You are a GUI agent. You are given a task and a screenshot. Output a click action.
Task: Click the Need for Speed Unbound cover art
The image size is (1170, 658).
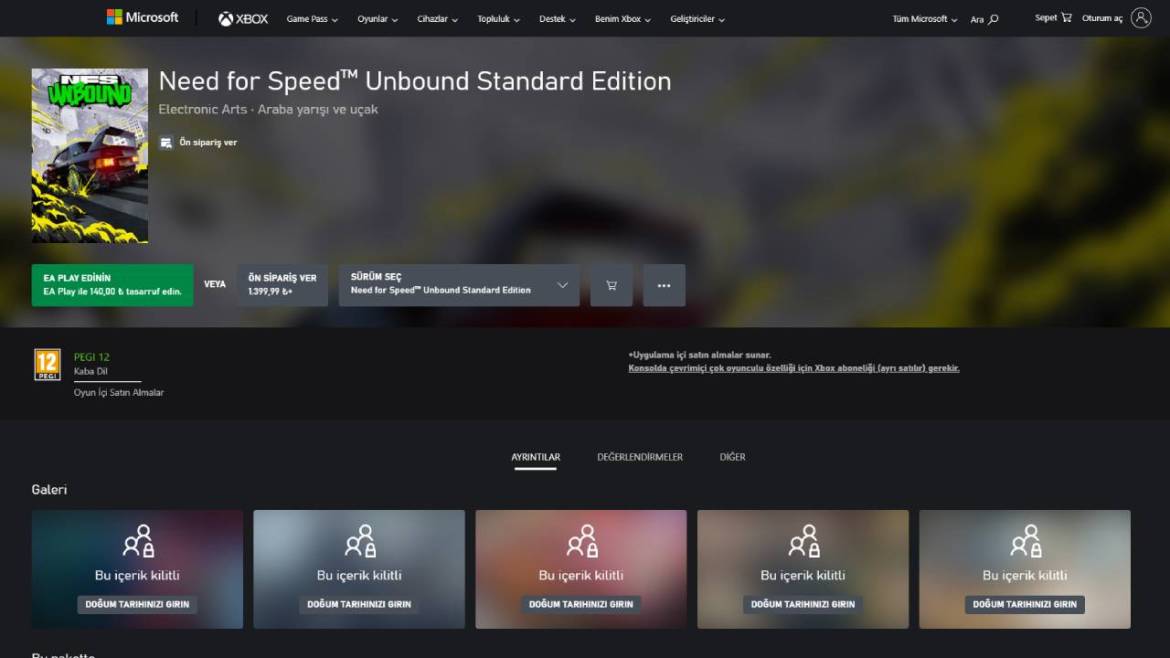pos(90,155)
